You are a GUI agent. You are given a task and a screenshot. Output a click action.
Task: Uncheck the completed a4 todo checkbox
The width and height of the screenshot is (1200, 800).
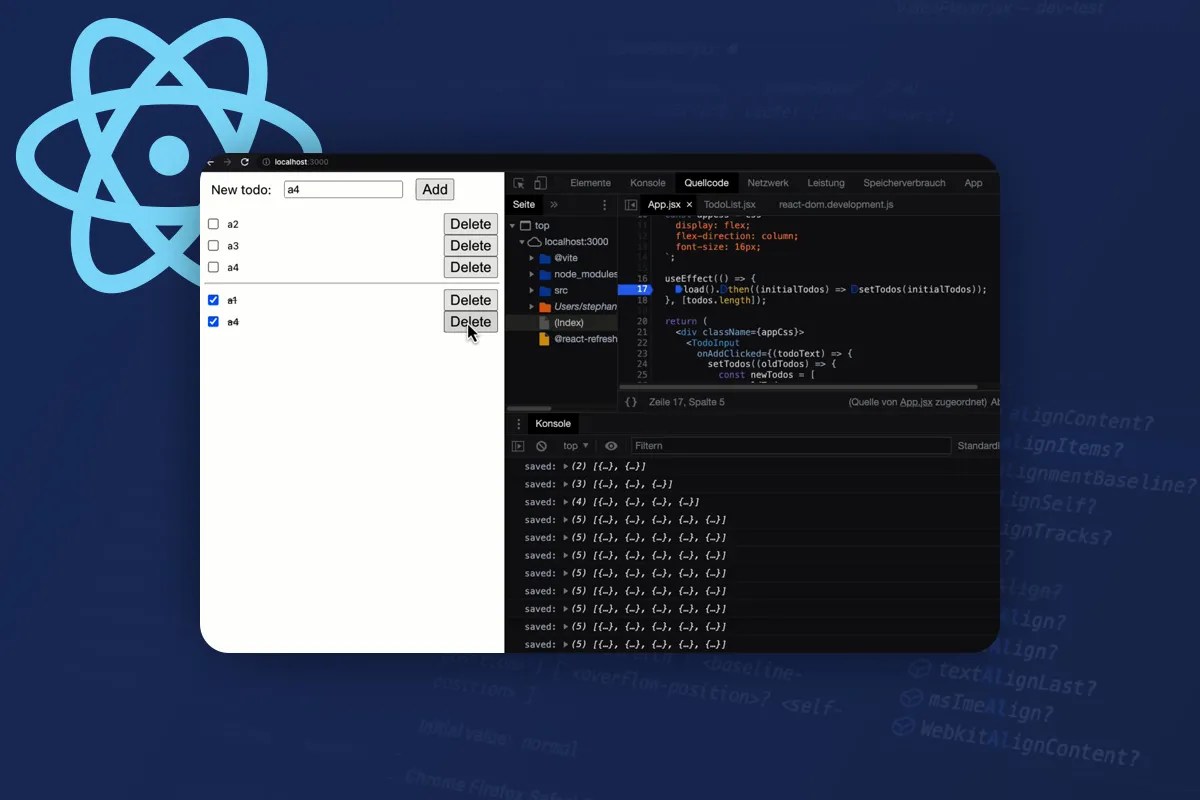213,321
